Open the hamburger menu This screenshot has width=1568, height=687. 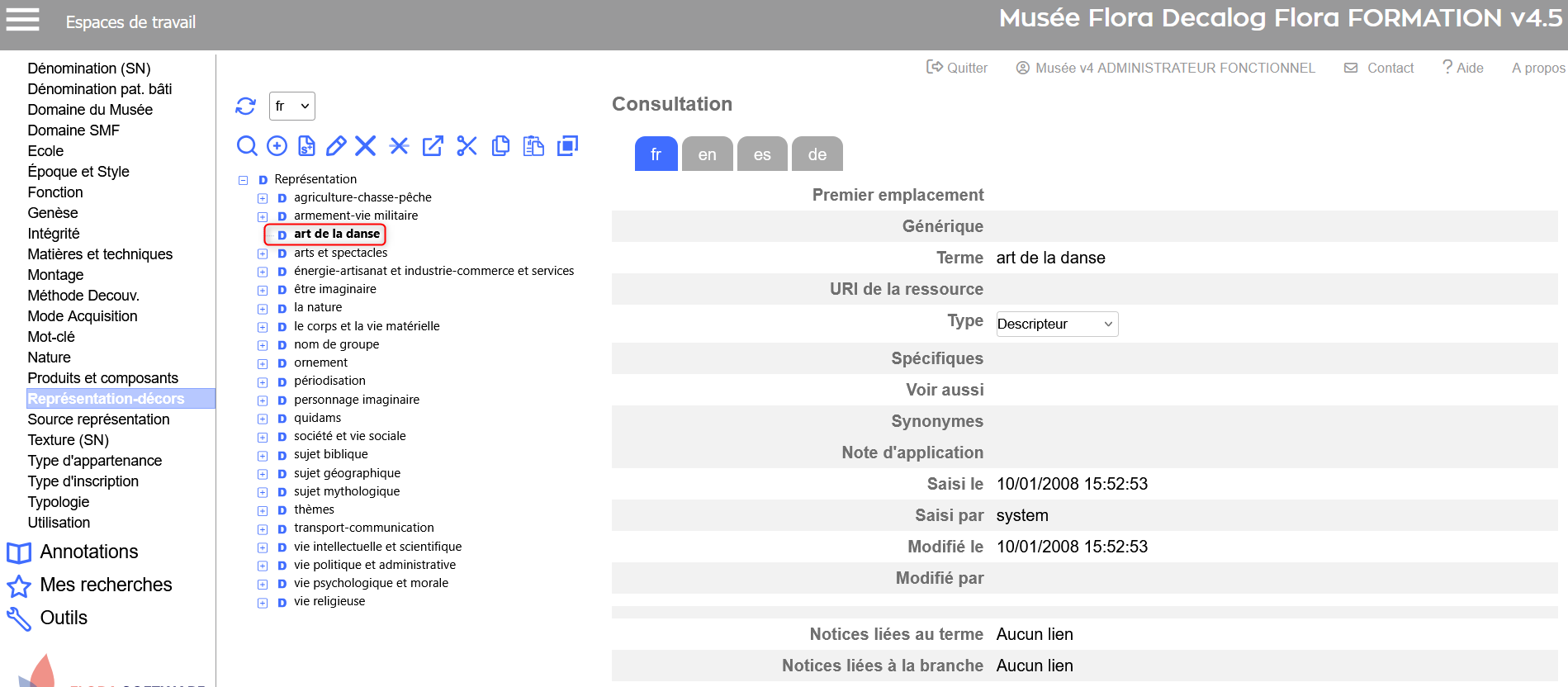click(23, 20)
